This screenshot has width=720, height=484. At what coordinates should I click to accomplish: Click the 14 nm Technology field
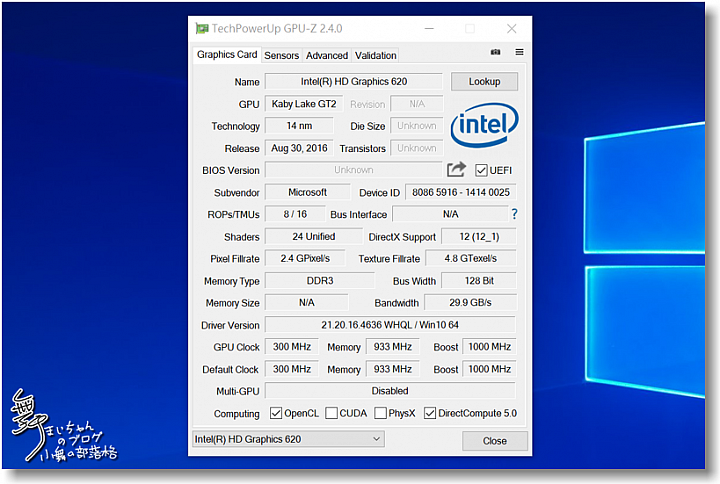tap(299, 126)
